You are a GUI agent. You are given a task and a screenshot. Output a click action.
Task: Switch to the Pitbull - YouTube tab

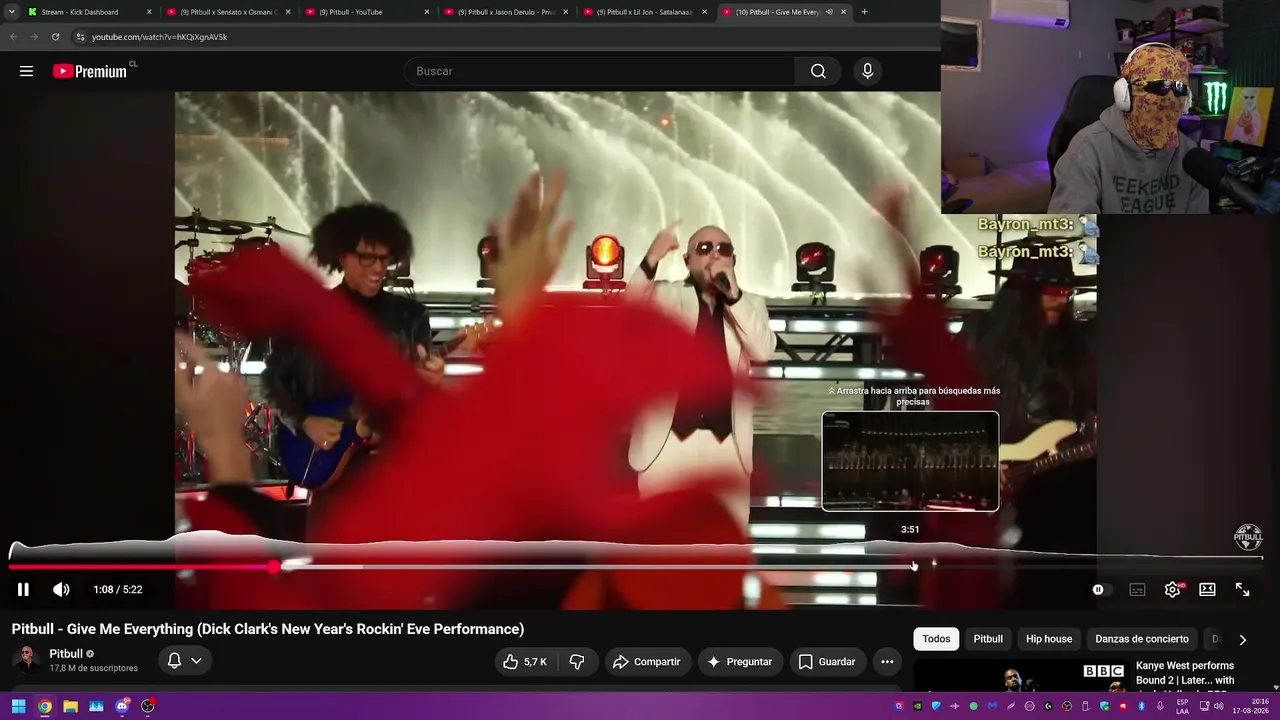click(x=368, y=12)
